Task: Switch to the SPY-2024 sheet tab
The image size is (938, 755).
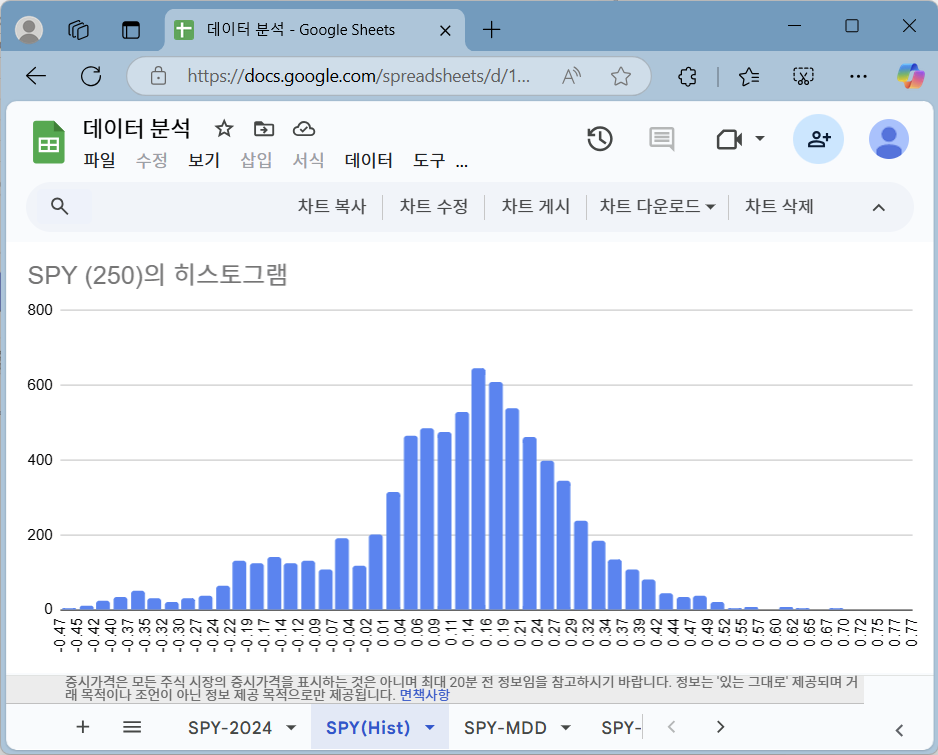Action: tap(230, 727)
